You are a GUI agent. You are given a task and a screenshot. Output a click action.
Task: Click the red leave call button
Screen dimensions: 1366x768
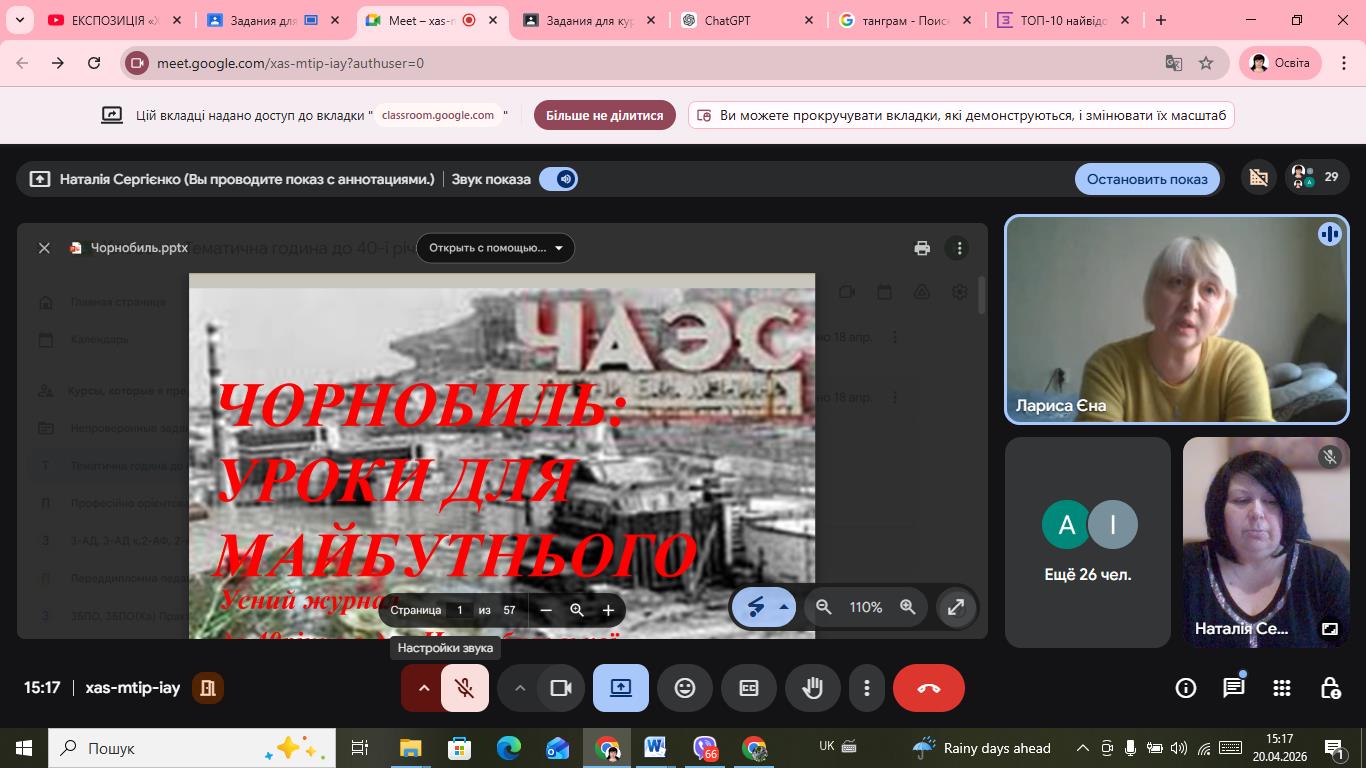pyautogui.click(x=928, y=688)
